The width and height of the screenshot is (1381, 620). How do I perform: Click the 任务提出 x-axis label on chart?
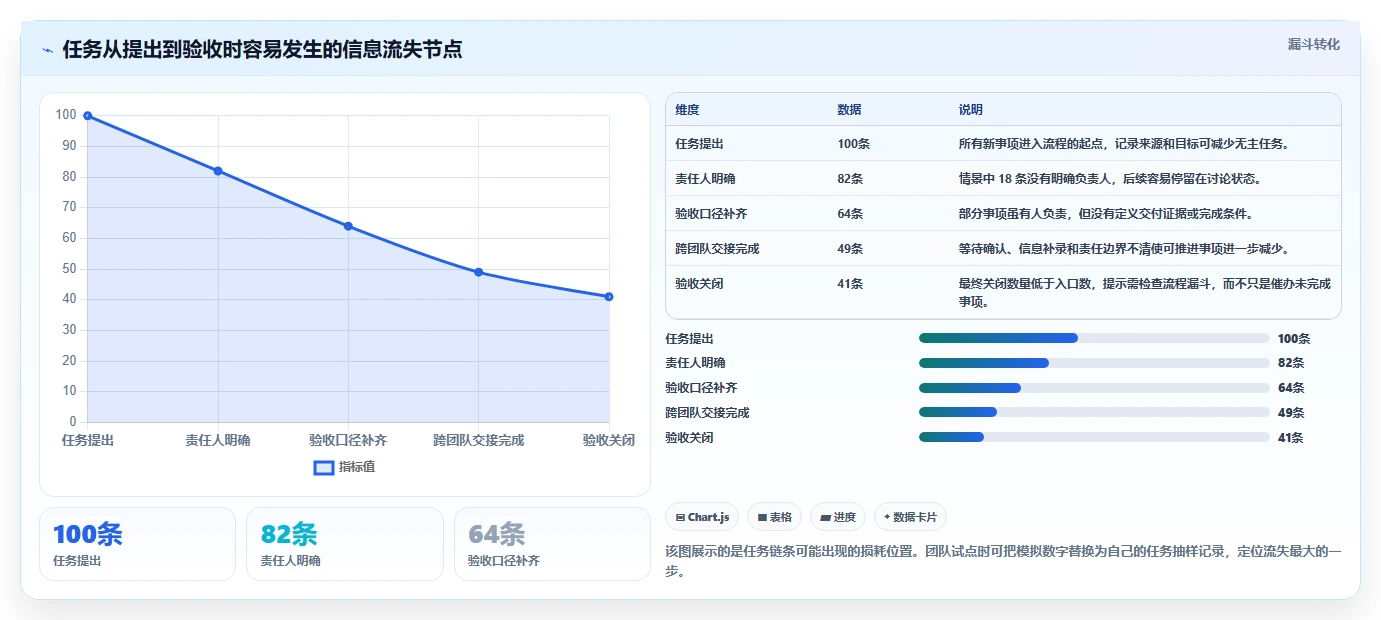coord(88,440)
